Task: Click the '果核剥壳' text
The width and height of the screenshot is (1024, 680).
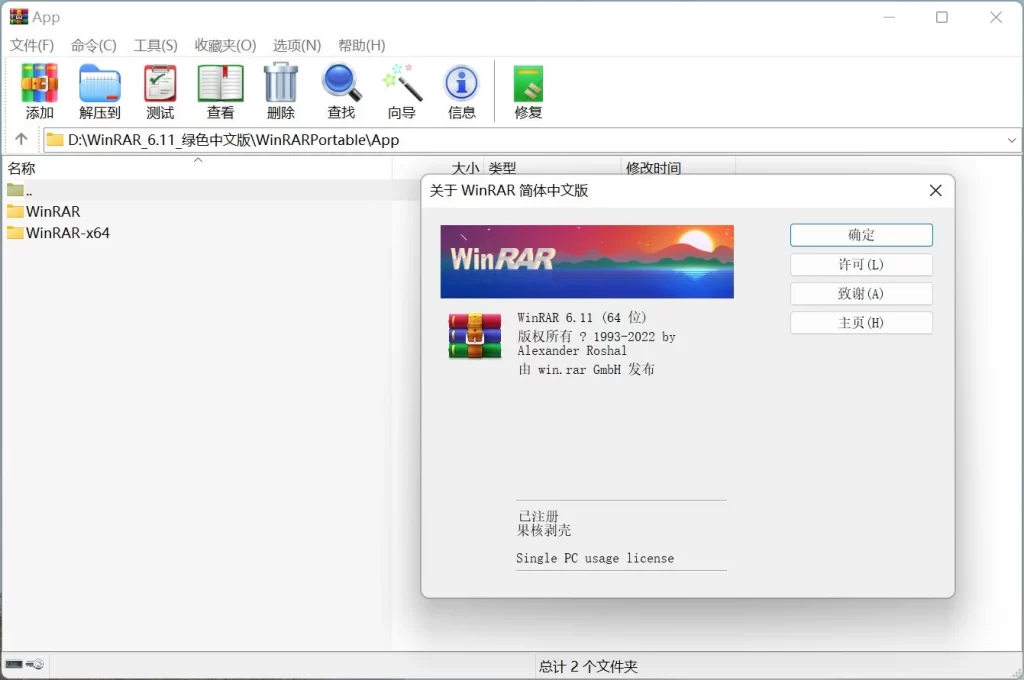Action: tap(544, 530)
